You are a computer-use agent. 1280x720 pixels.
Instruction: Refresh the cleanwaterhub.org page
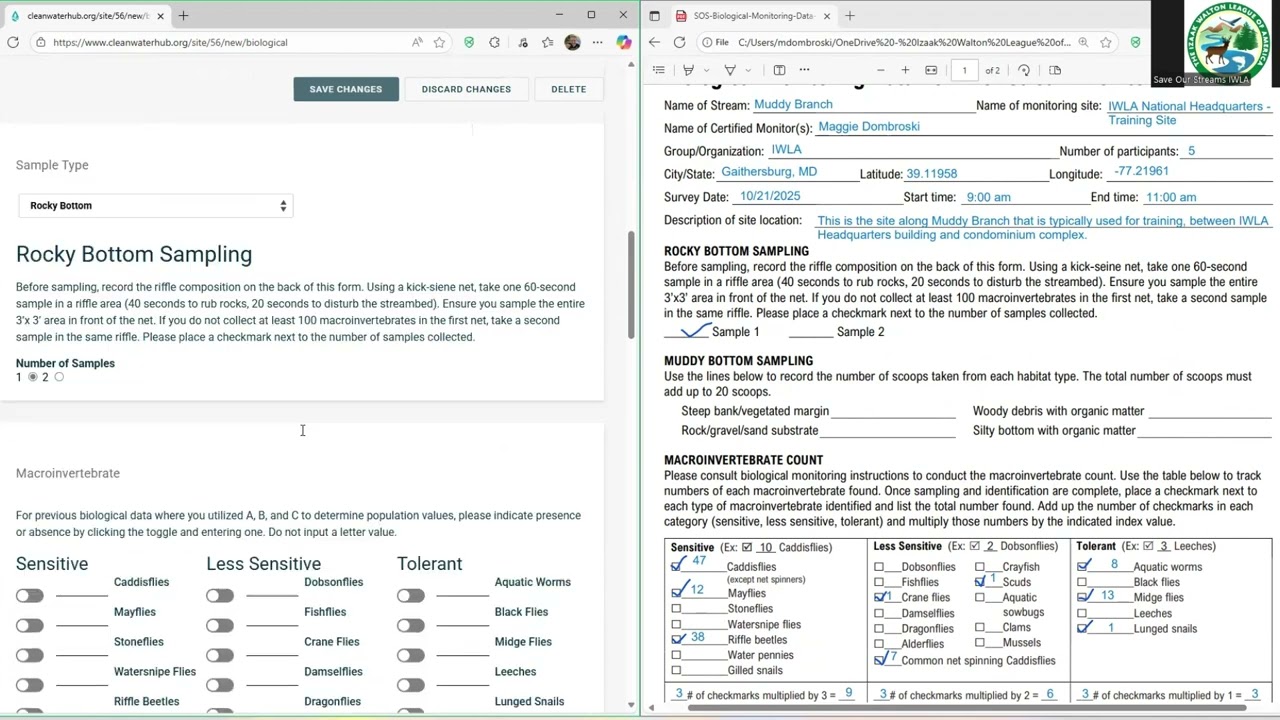(x=13, y=42)
